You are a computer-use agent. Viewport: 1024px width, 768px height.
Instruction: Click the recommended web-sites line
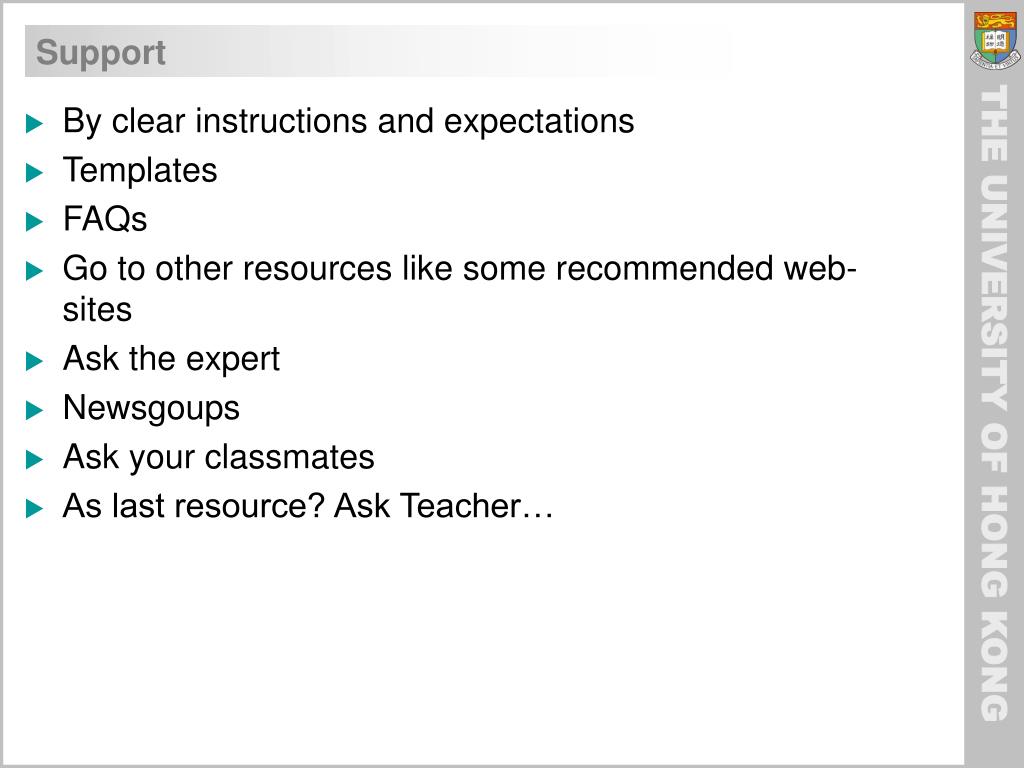point(460,289)
